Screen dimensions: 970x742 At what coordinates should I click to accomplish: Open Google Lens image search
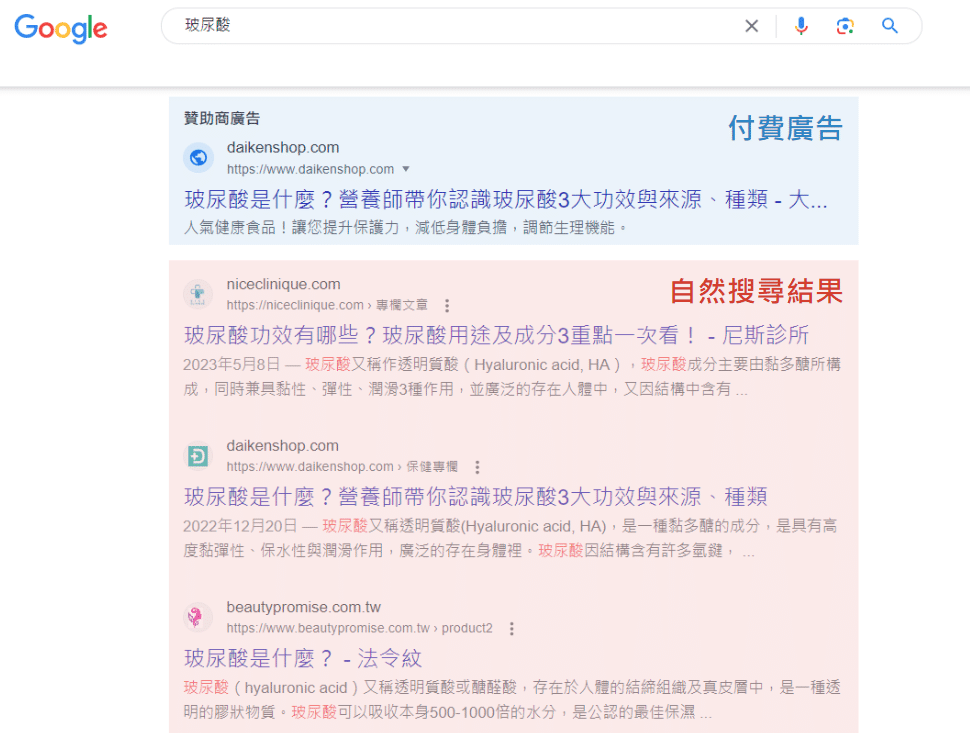point(845,26)
